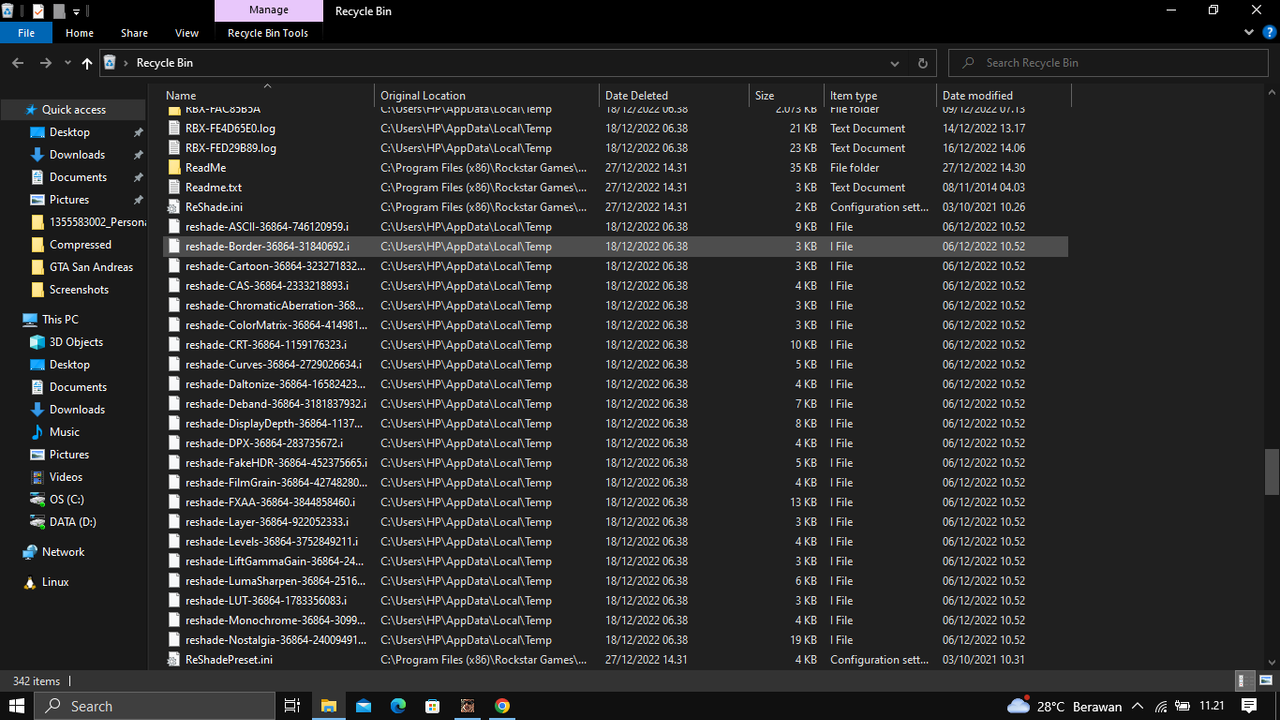Open OS (C:) drive
Viewport: 1280px width, 720px height.
67,499
